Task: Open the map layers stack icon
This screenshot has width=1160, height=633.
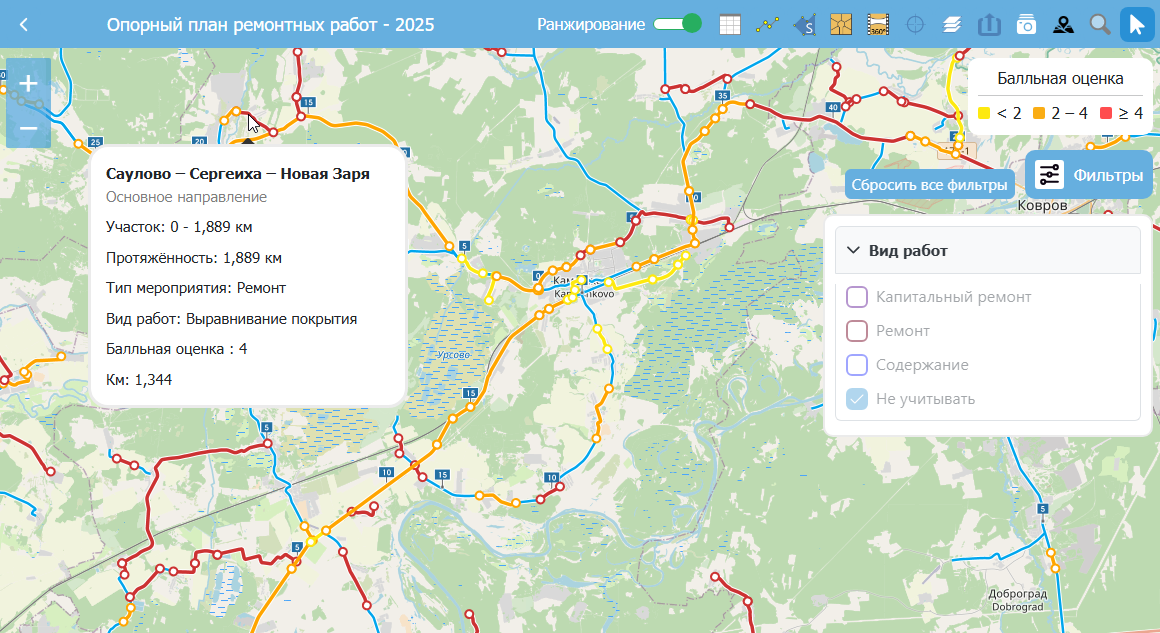Action: pyautogui.click(x=952, y=25)
